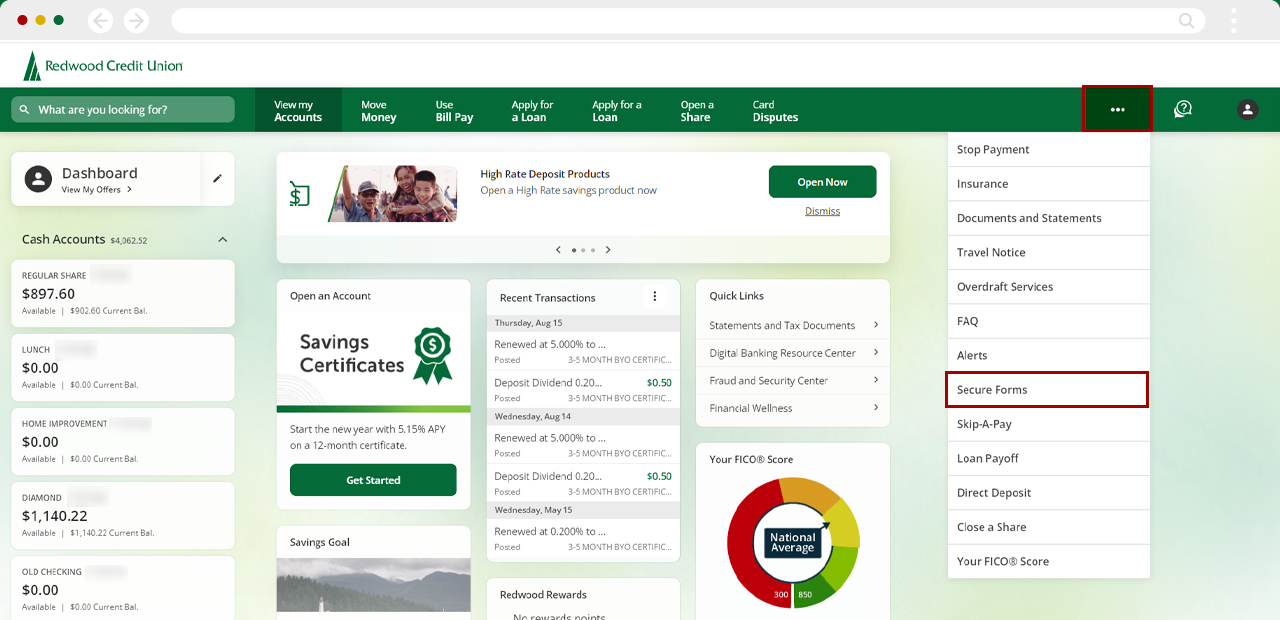Select Use Bill Pay menu
This screenshot has height=620, width=1280.
[x=454, y=110]
